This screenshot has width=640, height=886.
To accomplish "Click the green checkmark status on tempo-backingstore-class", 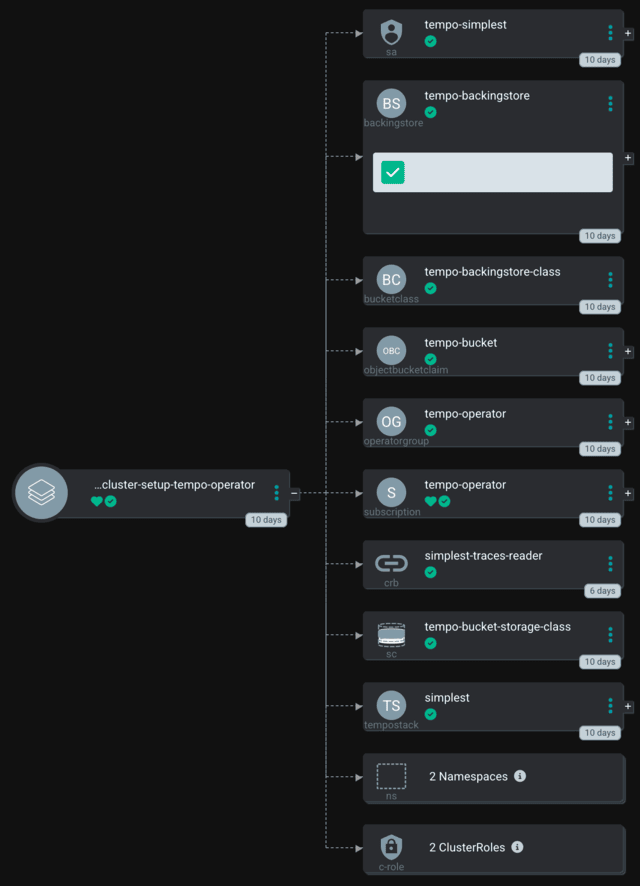I will point(430,288).
